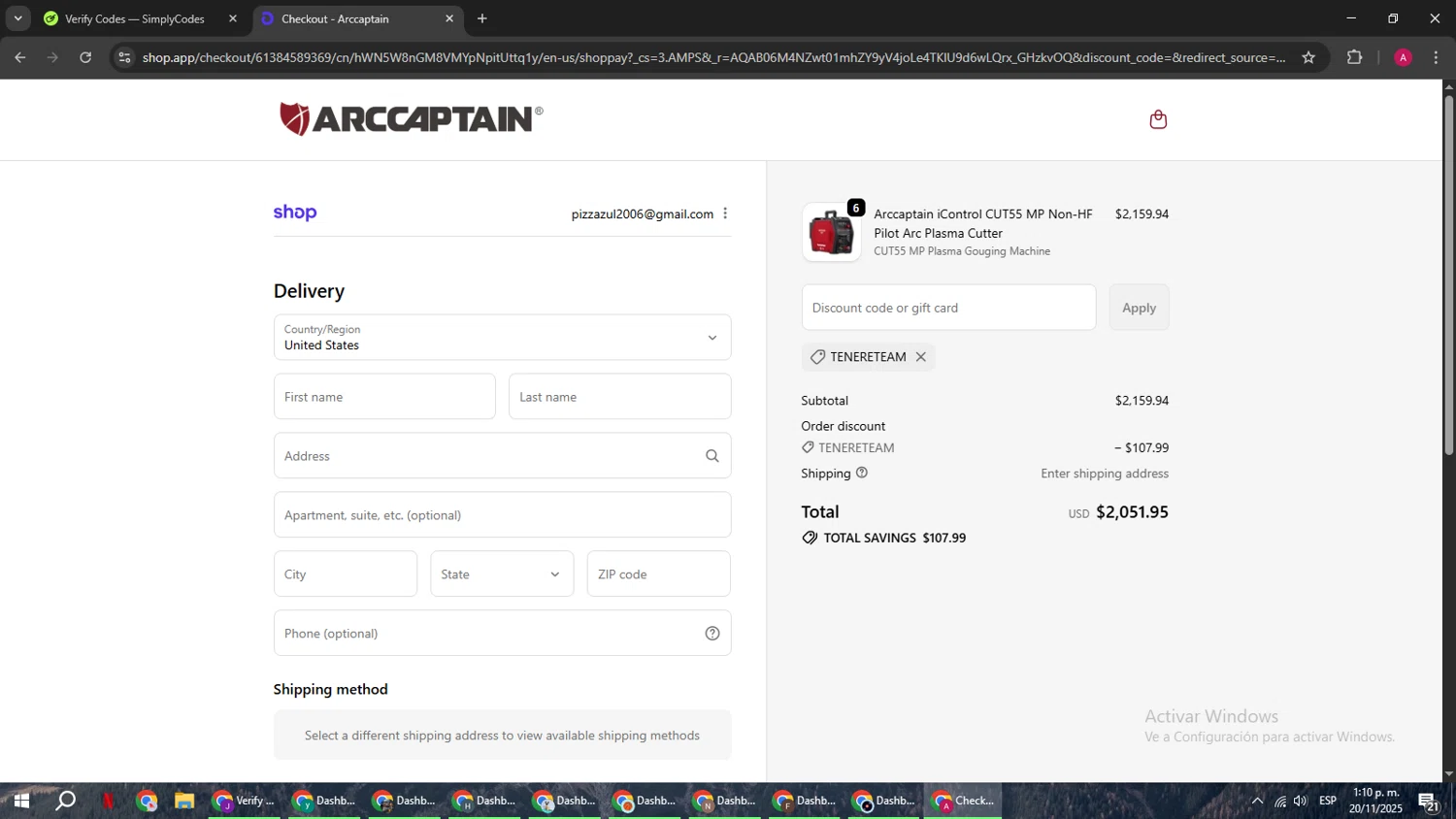Open the Chrome profile avatar
1456x819 pixels.
(1403, 57)
